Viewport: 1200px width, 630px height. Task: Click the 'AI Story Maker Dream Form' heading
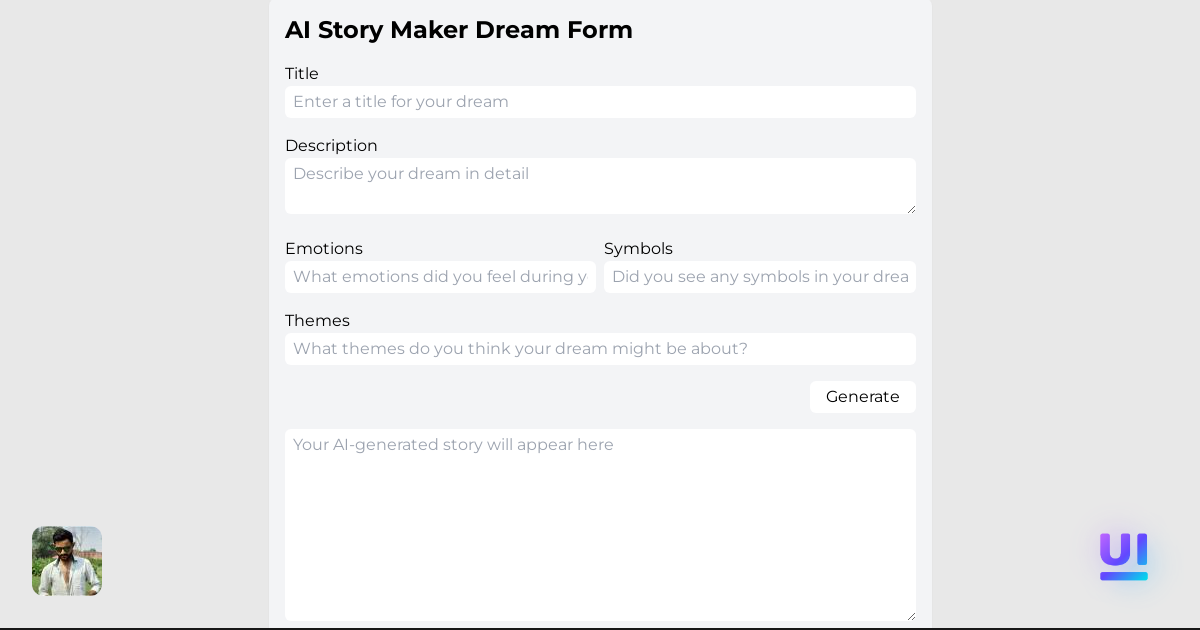pyautogui.click(x=459, y=30)
